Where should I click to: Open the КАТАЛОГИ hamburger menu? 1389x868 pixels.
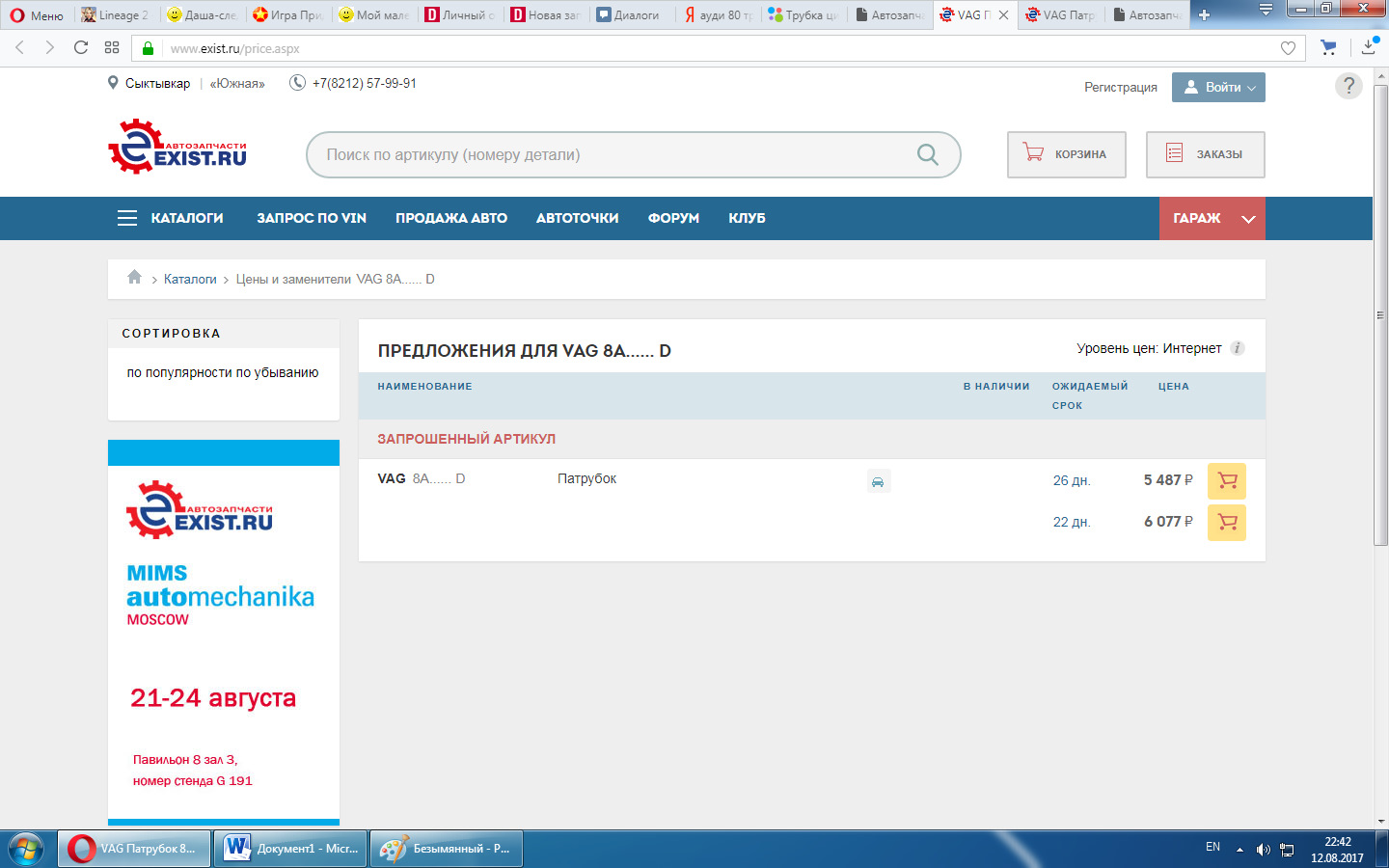[170, 218]
